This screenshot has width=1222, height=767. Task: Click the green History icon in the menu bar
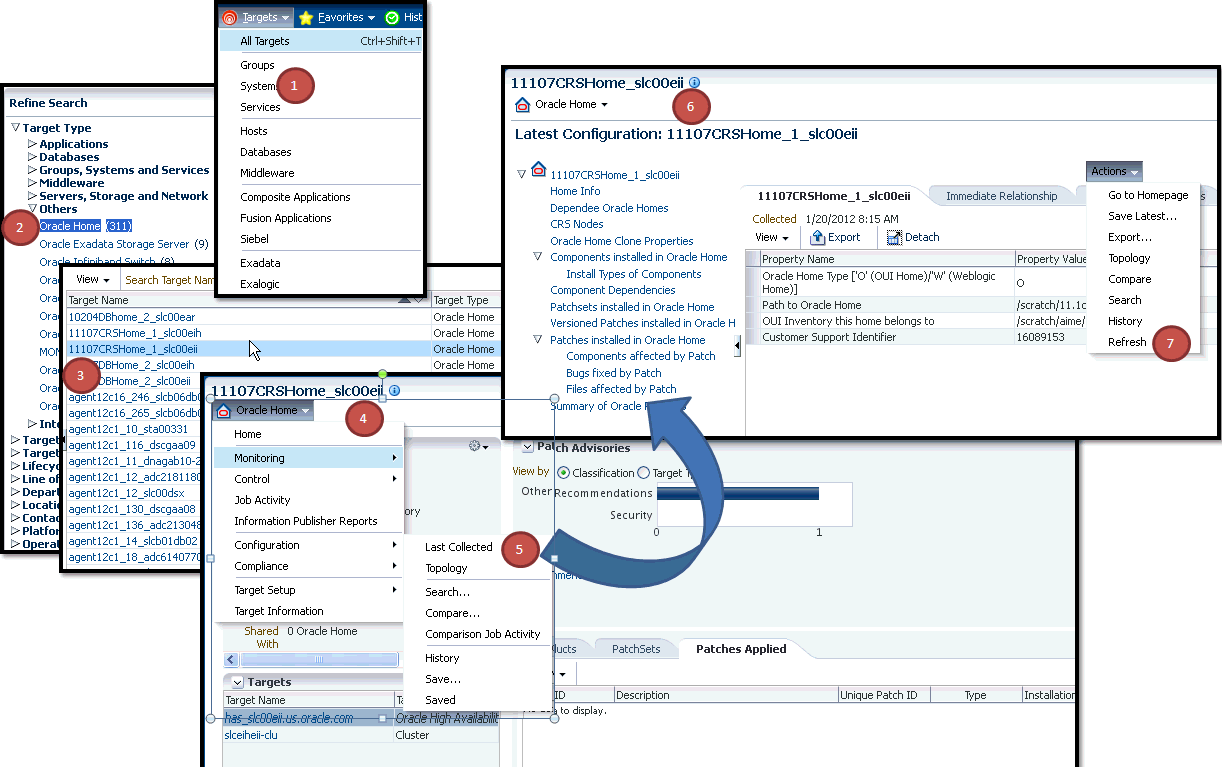[x=392, y=17]
